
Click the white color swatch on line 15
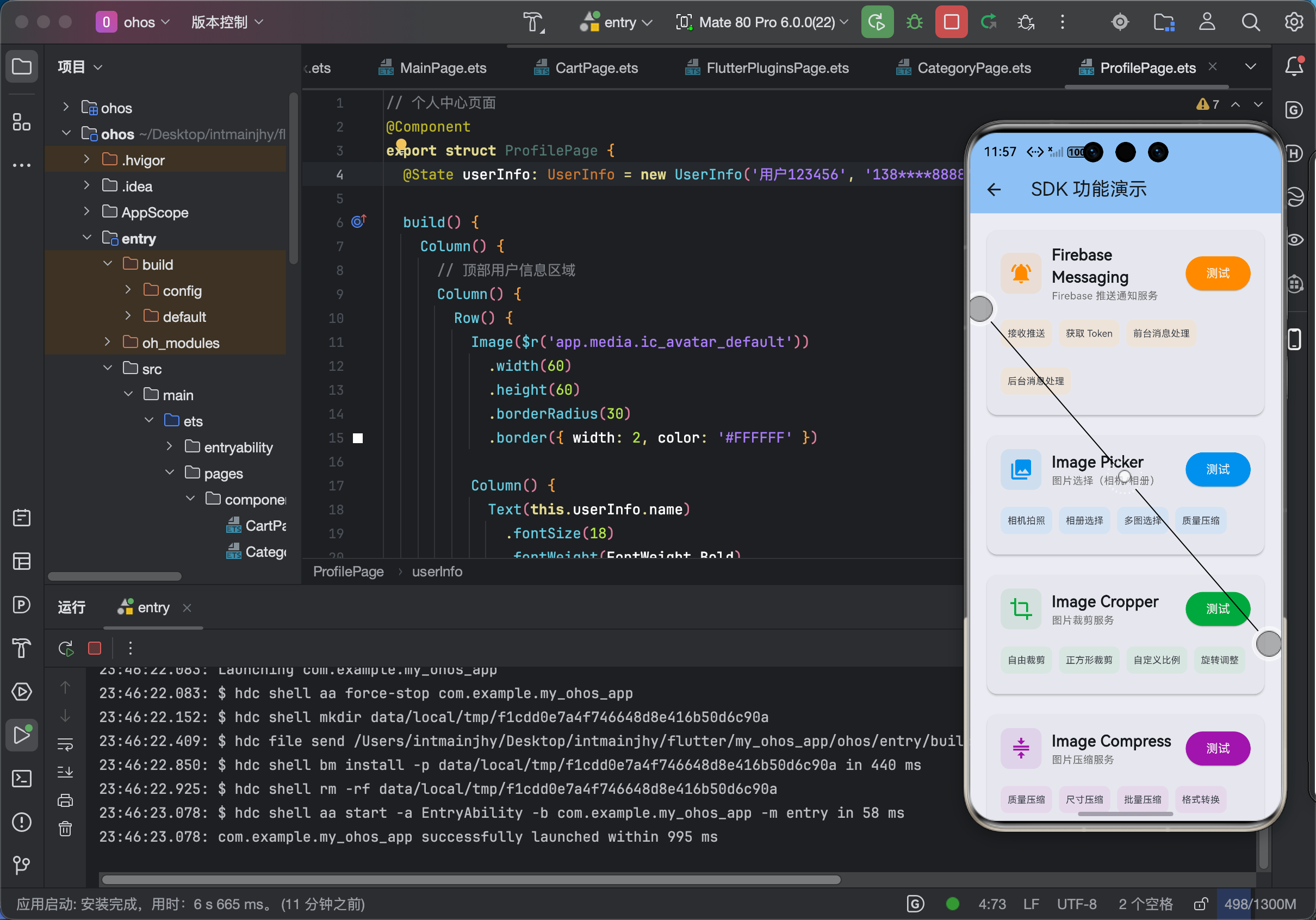[358, 438]
